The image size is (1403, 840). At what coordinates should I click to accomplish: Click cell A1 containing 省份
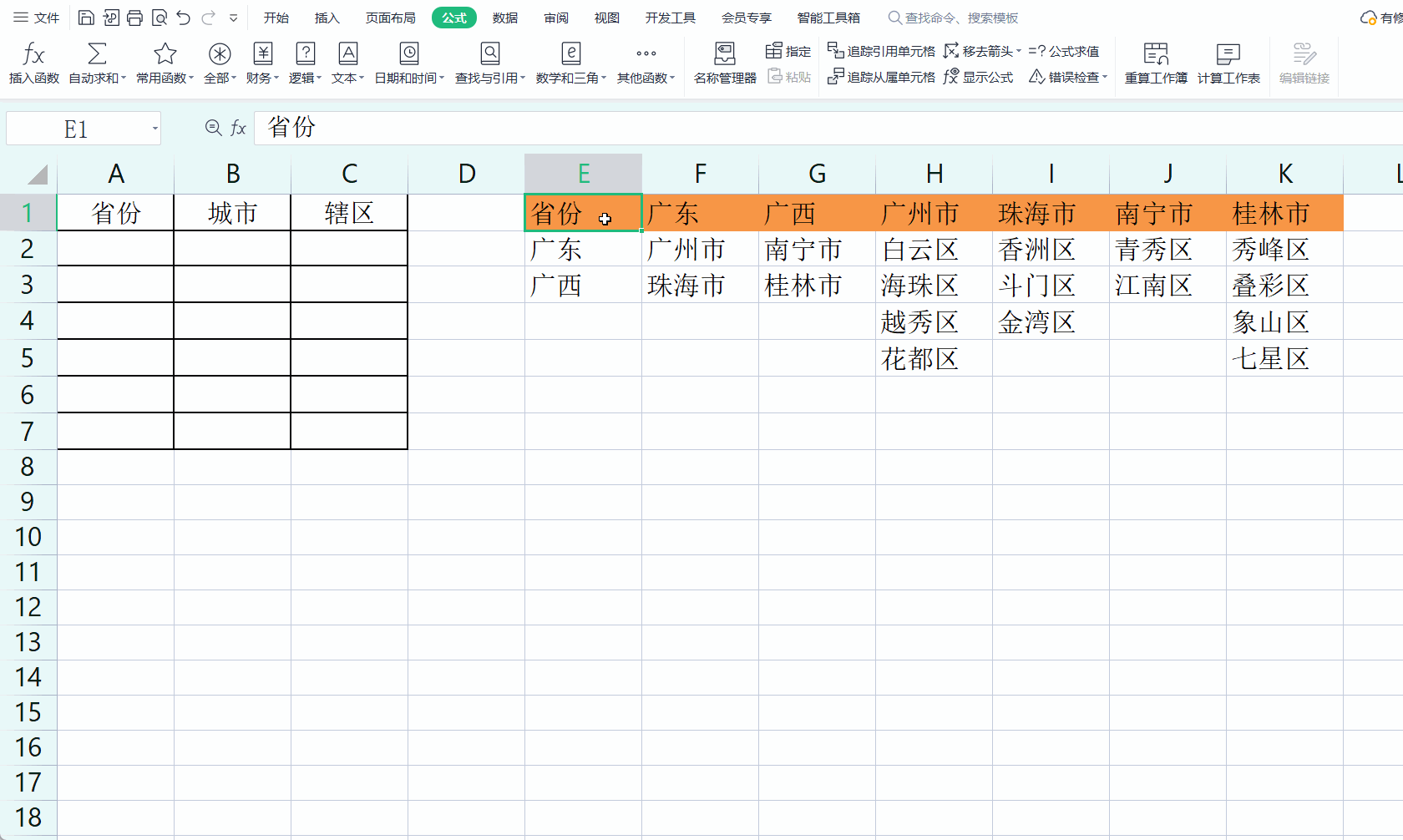tap(115, 213)
